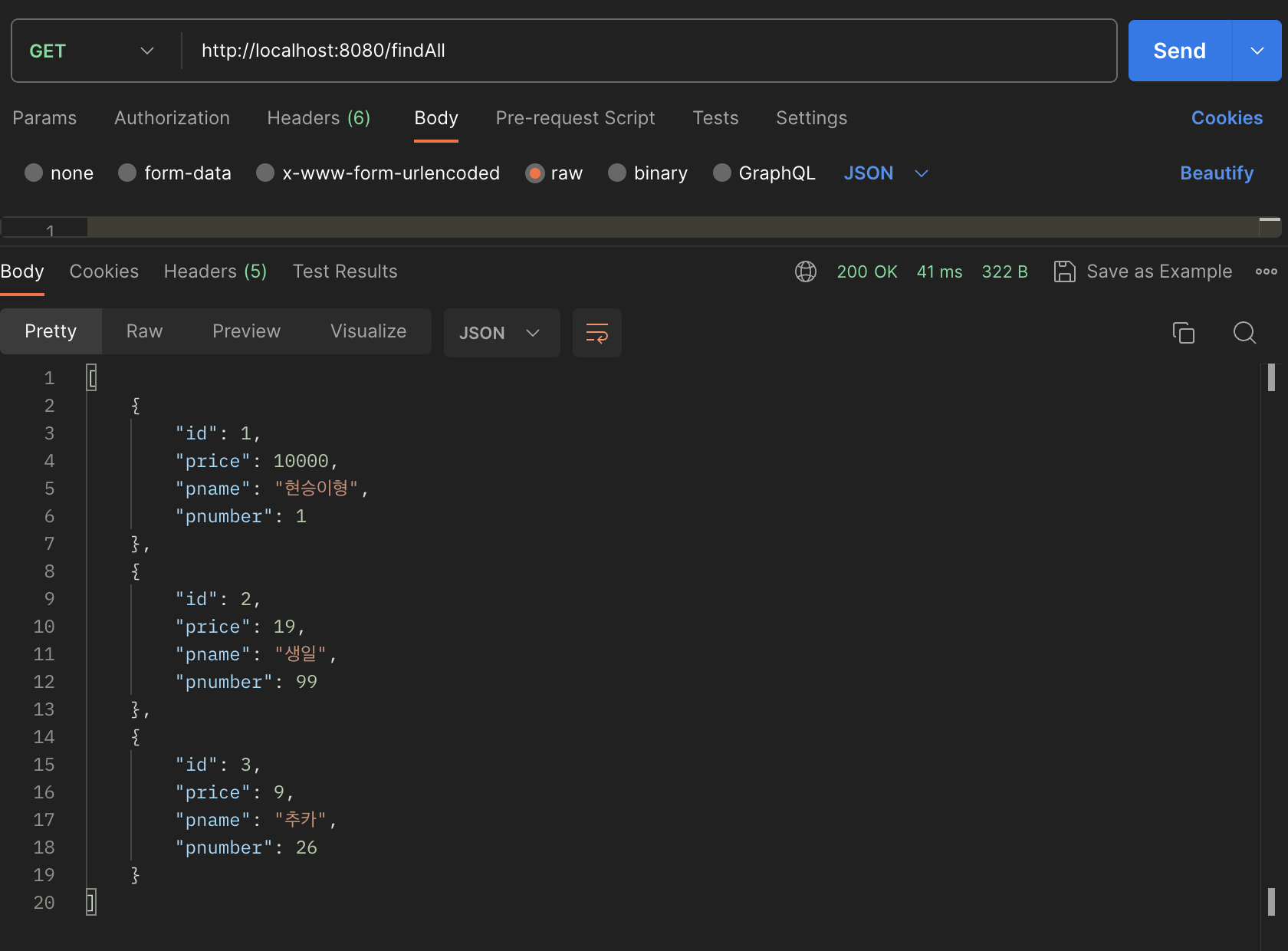This screenshot has height=951, width=1288.
Task: Open the Test Results tab
Action: (x=344, y=271)
